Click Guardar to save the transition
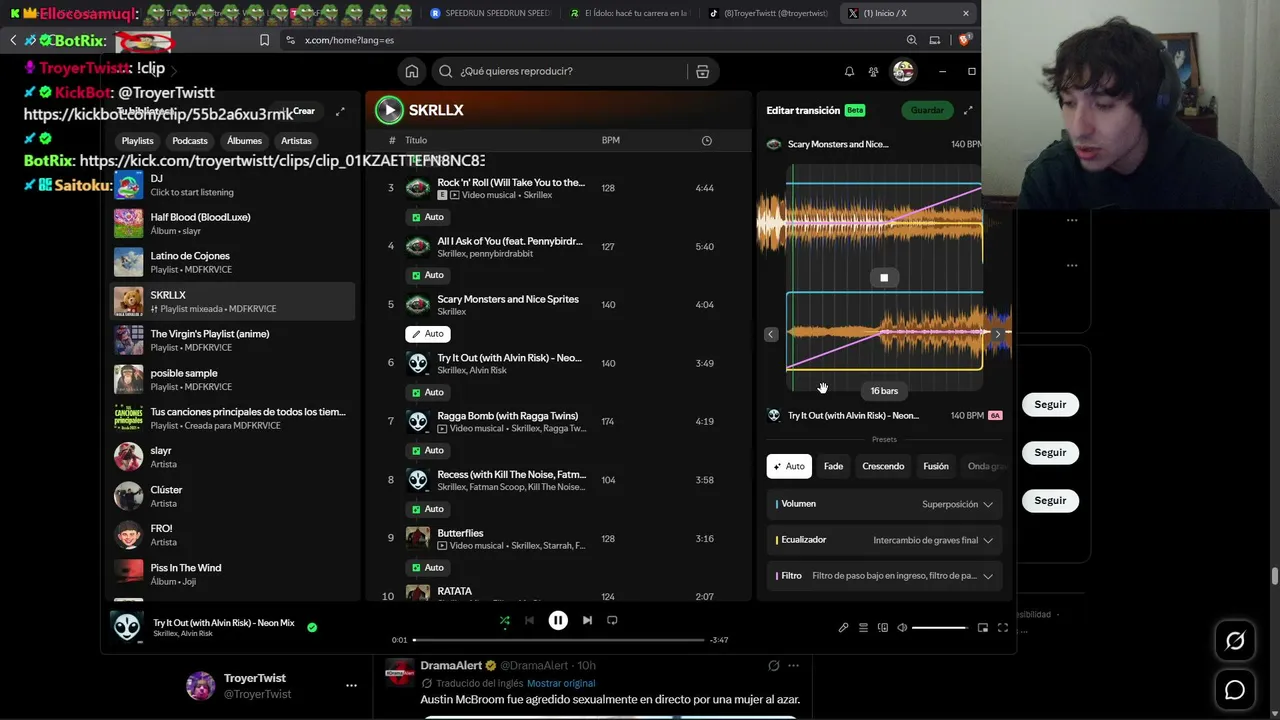 [x=927, y=110]
